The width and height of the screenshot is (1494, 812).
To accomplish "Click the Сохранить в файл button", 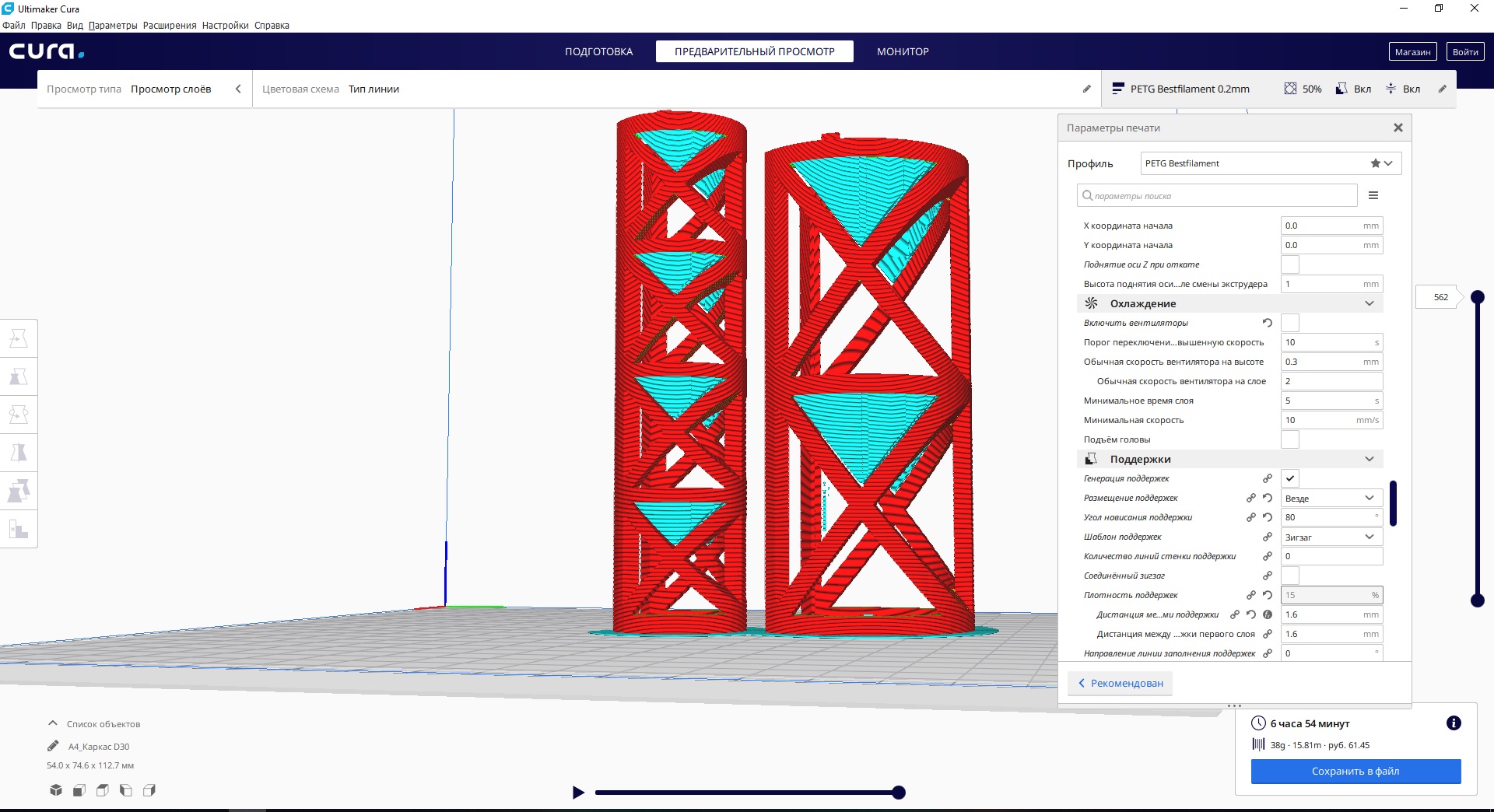I will click(x=1355, y=772).
